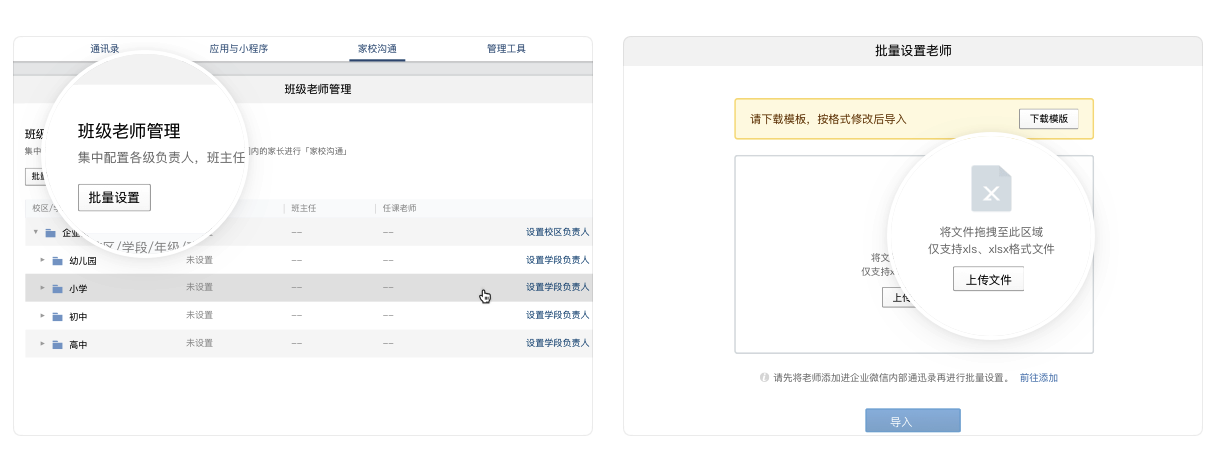Click 未设置 in the 高中 row

coord(199,344)
